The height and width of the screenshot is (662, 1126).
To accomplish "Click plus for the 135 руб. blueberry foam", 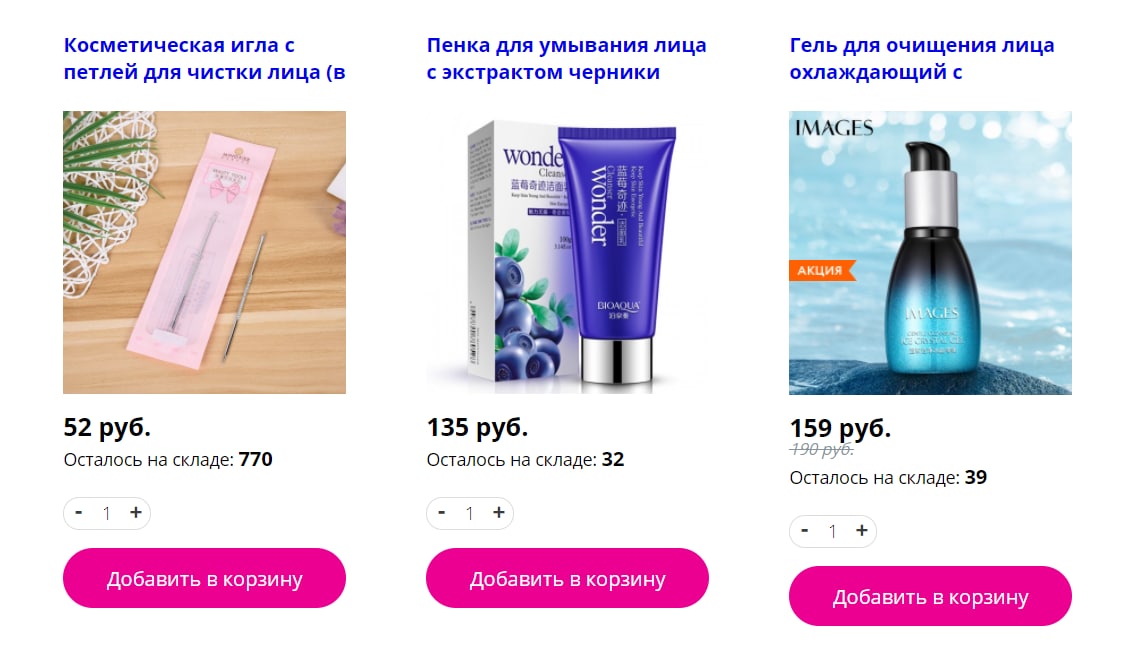I will coord(498,513).
